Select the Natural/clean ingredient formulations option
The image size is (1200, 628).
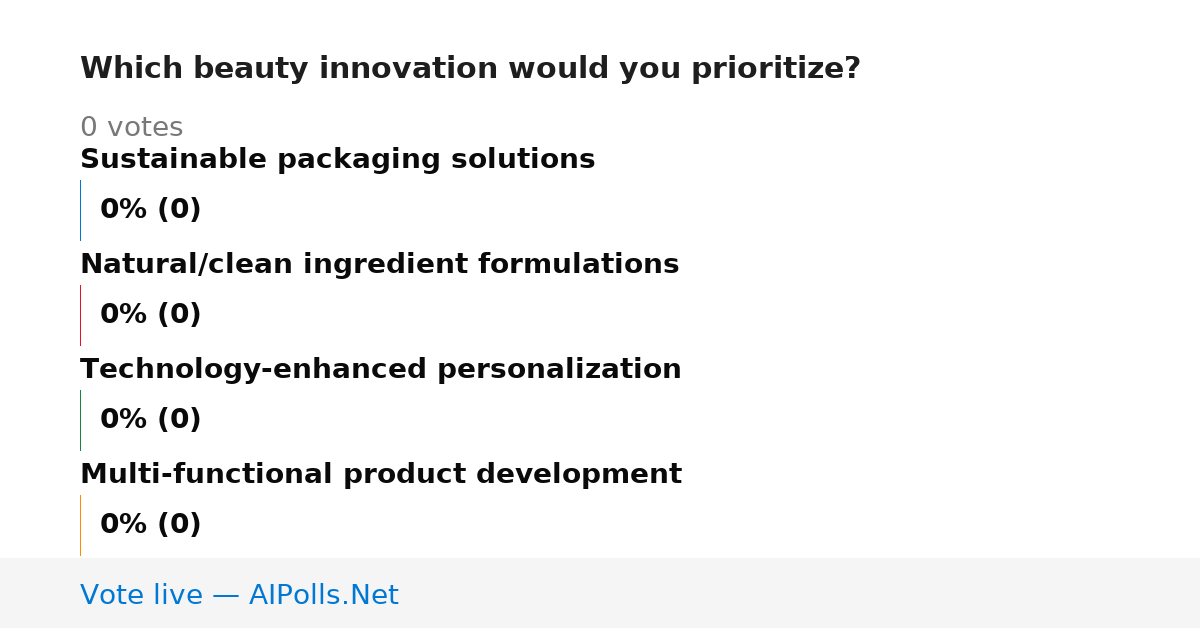(x=379, y=264)
